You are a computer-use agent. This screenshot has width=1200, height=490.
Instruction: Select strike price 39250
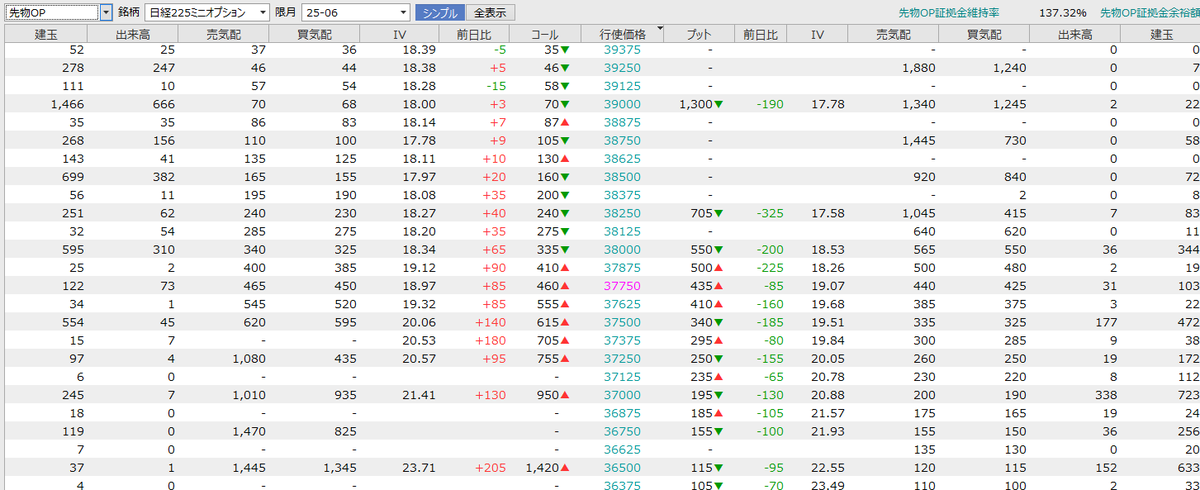coord(623,67)
